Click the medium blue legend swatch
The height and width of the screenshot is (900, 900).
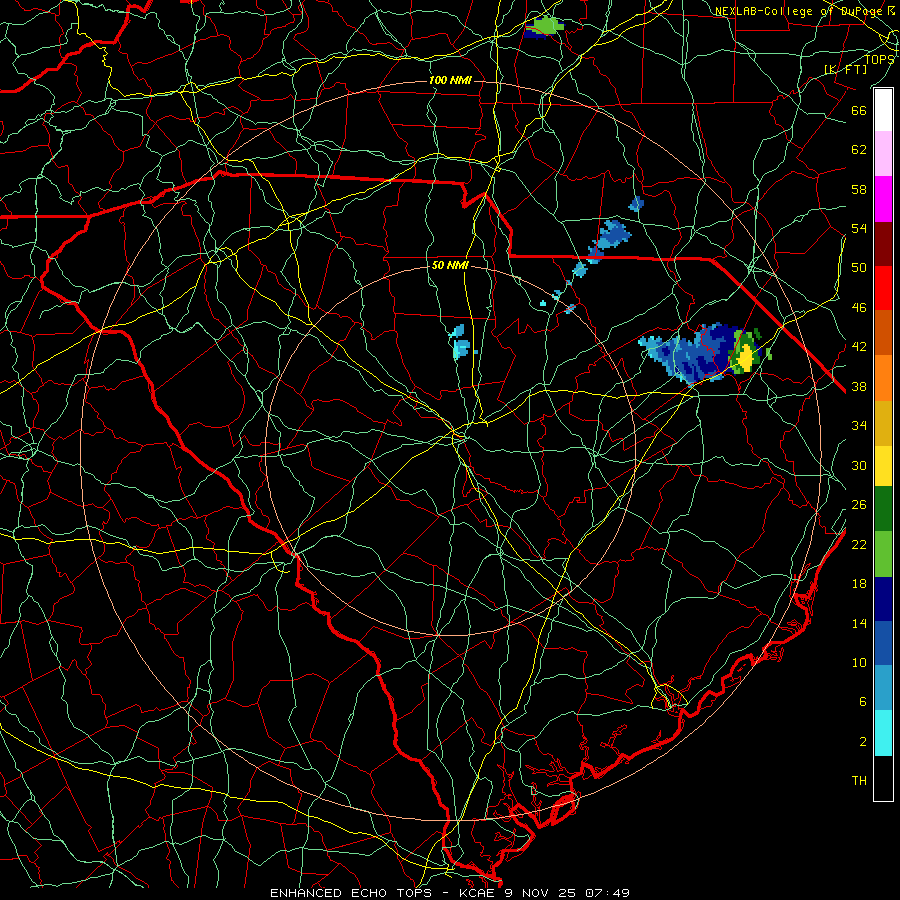coord(883,643)
